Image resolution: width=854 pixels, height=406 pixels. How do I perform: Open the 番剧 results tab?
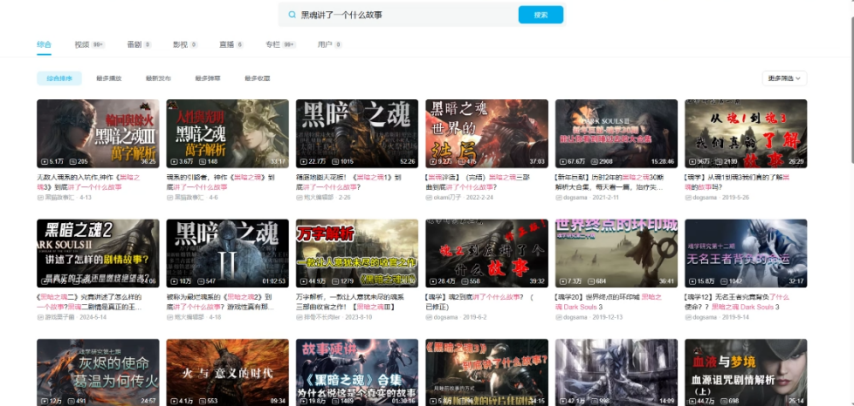(x=139, y=44)
